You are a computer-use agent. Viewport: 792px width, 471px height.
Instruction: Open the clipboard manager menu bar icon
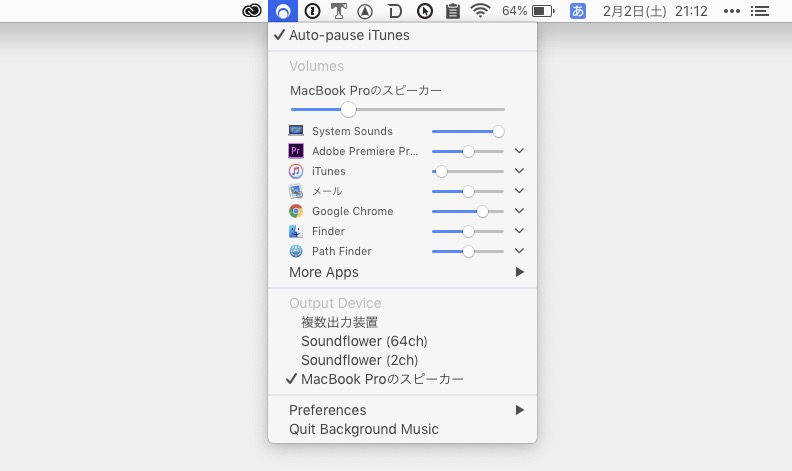point(453,11)
